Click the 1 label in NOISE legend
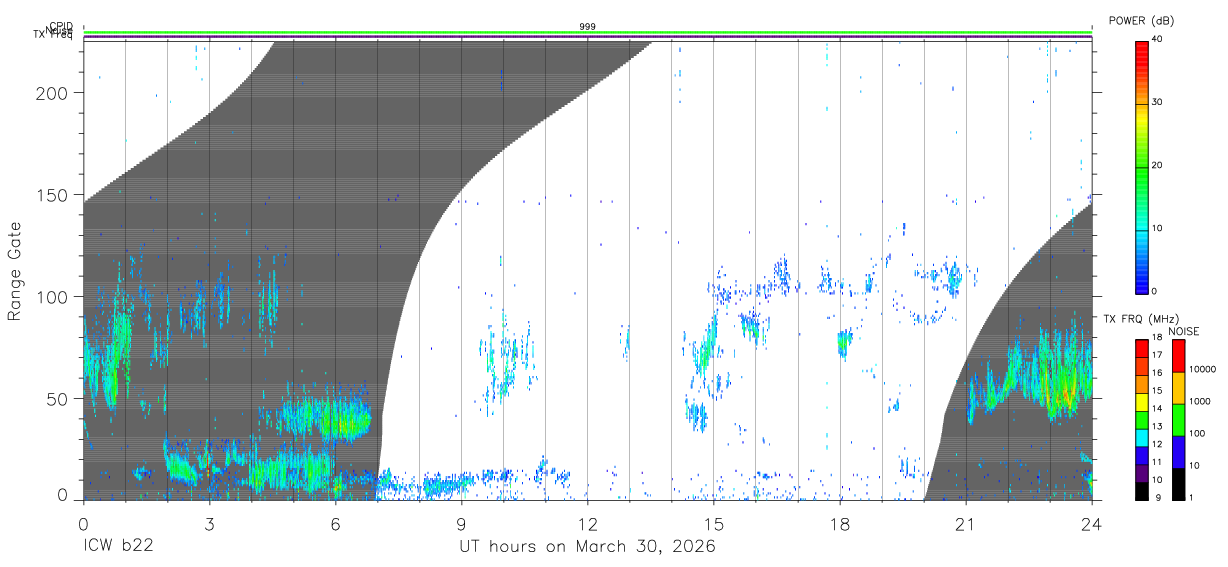Image resolution: width=1228 pixels, height=567 pixels. 1191,497
